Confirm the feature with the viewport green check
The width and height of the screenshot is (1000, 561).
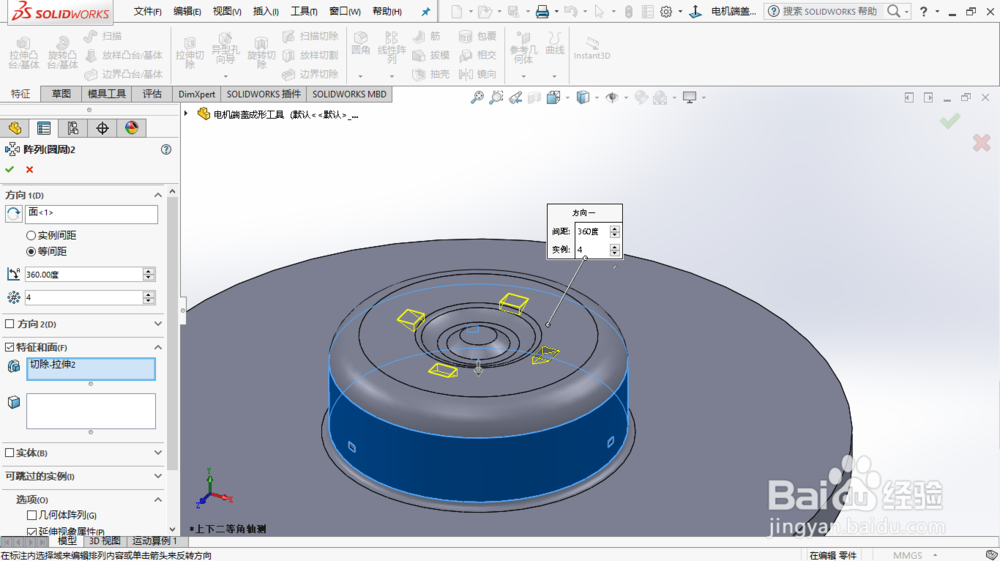point(950,120)
